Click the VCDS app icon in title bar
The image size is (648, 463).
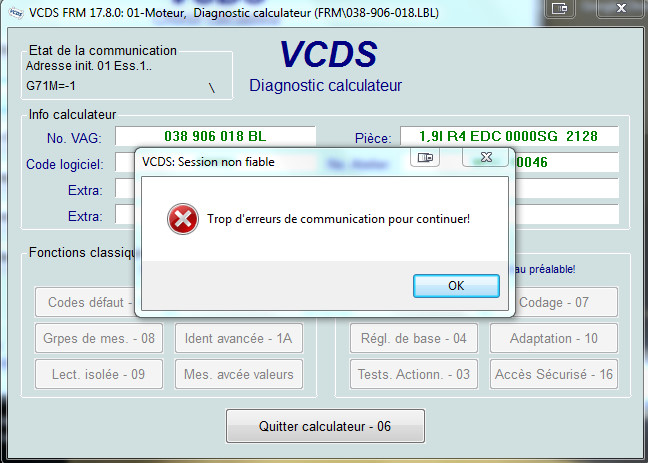(x=16, y=13)
